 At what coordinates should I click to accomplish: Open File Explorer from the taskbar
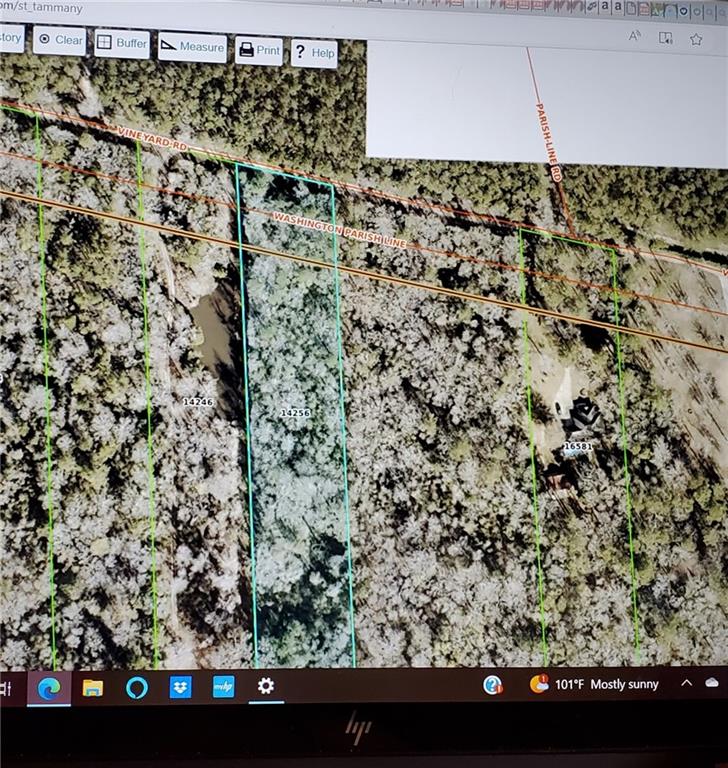coord(93,688)
